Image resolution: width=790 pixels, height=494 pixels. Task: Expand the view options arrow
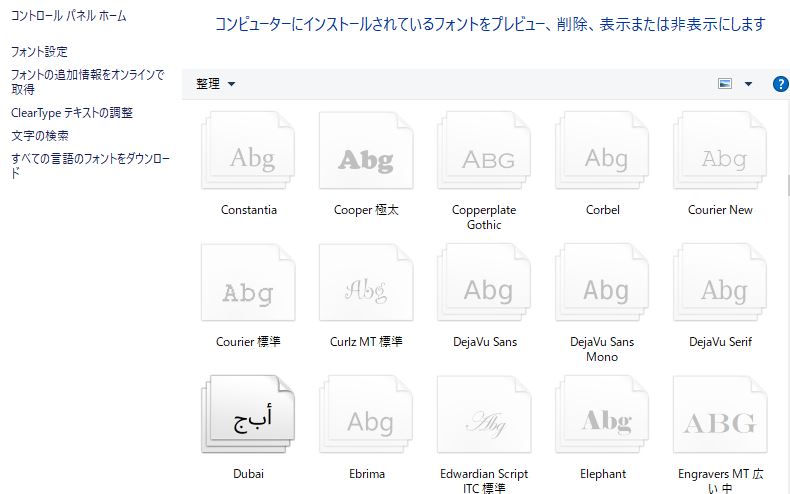(748, 84)
